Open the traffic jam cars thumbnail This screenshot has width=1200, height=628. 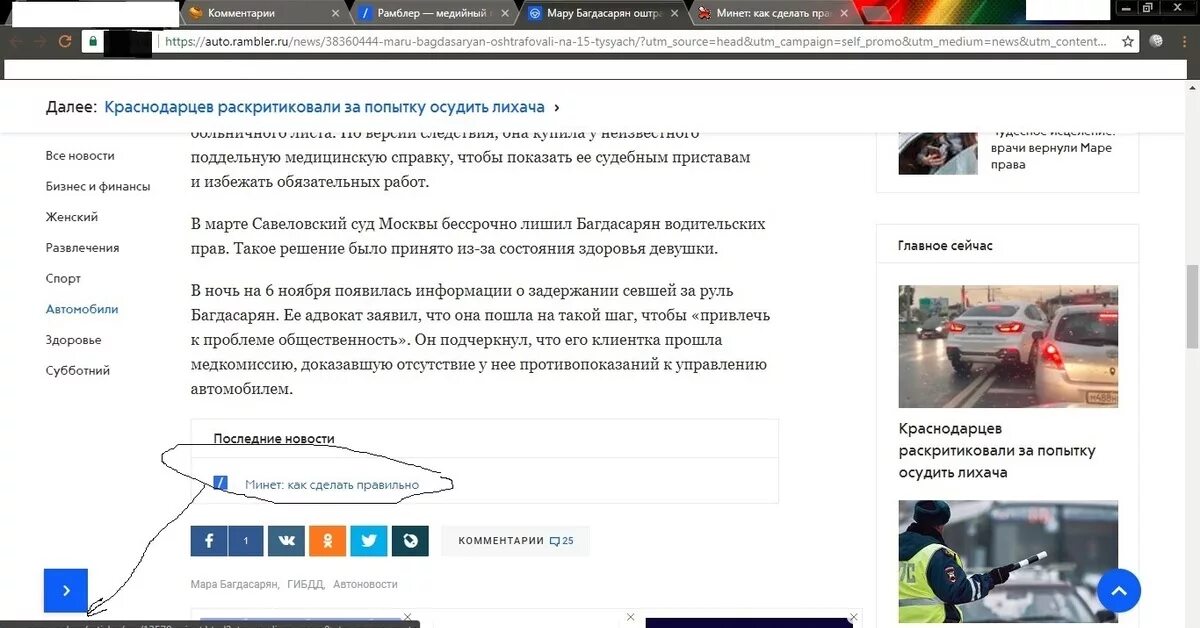click(1008, 346)
